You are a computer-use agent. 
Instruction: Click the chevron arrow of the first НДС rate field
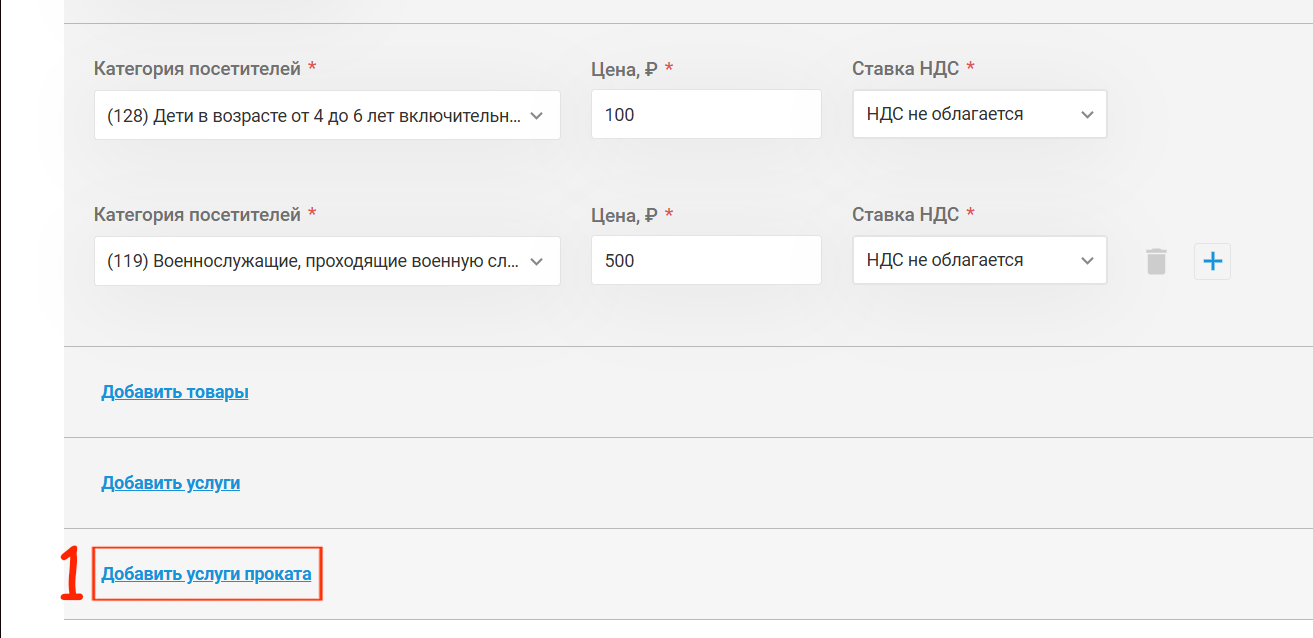[1088, 115]
